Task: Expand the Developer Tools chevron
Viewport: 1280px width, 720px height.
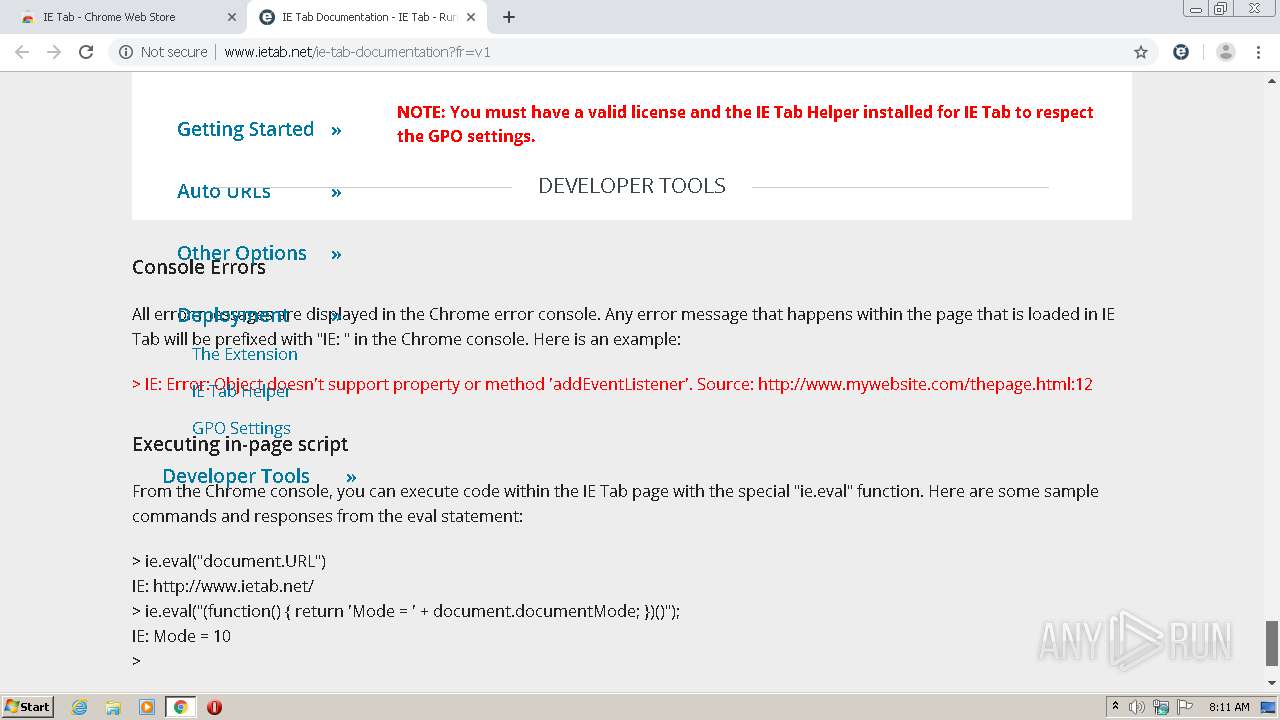Action: tap(351, 477)
